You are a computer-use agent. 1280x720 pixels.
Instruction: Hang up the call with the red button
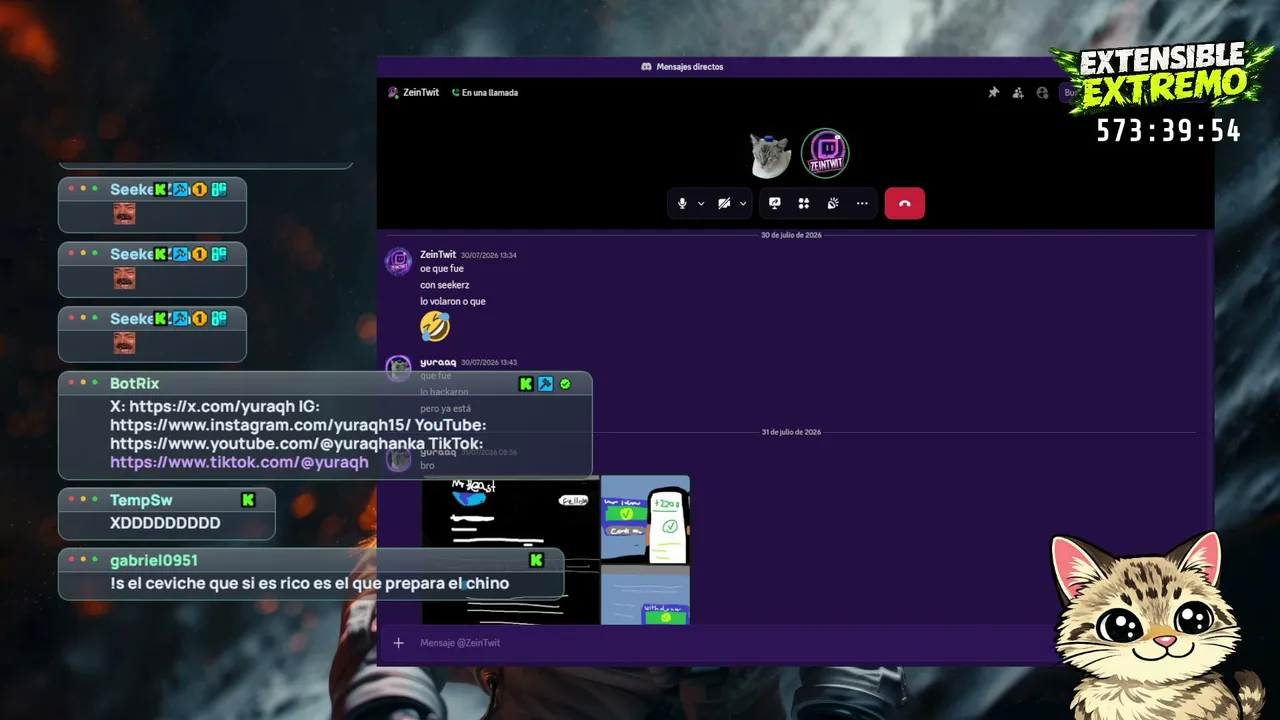905,203
